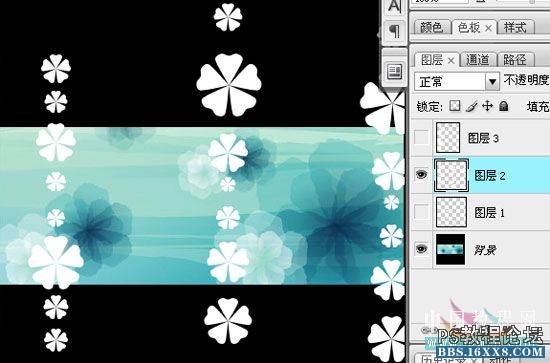Screen dimensions: 550x363
Task: Show 图层 1 layer visibility
Action: point(421,212)
